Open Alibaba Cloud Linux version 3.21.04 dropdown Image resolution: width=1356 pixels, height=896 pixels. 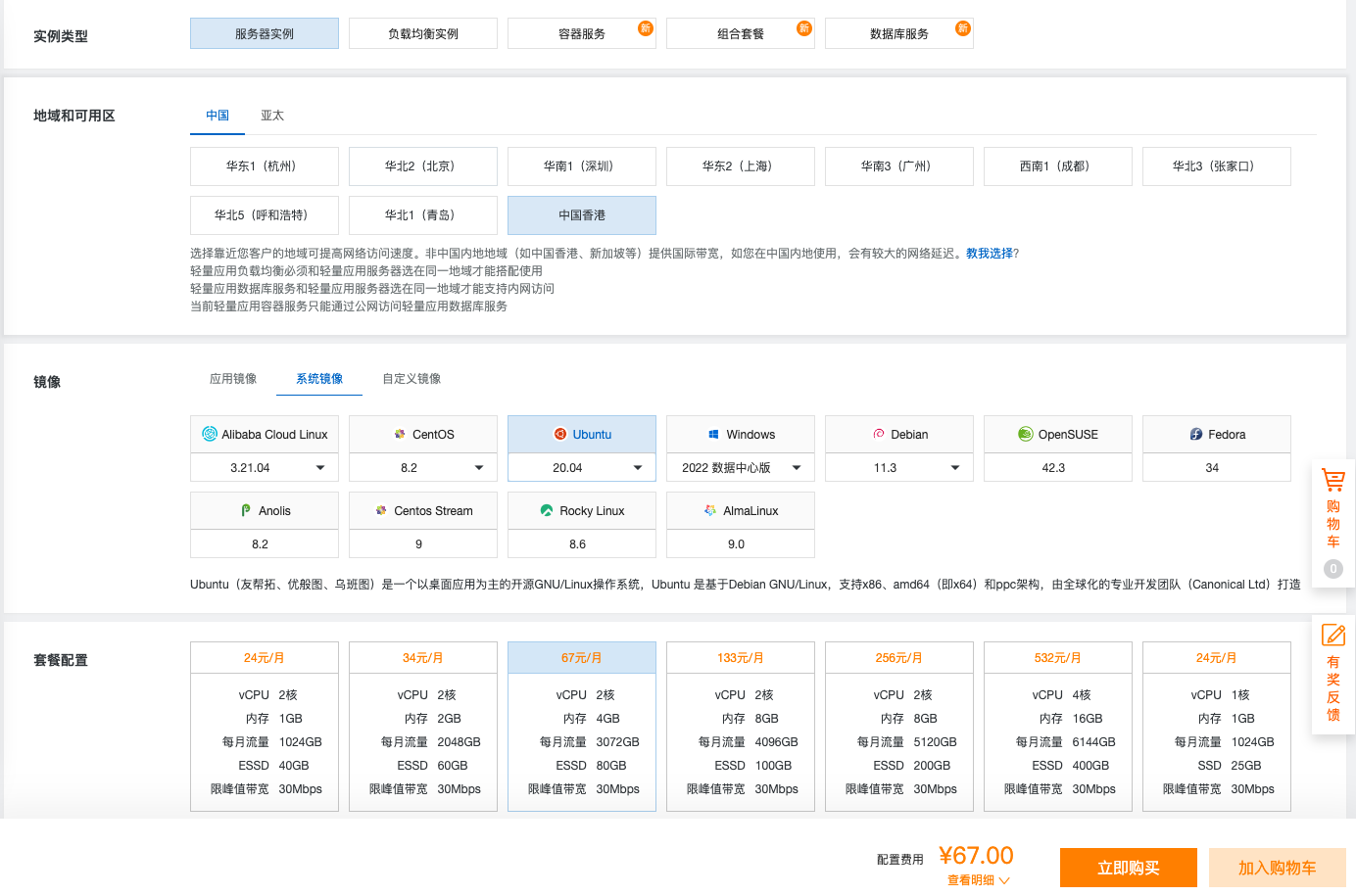point(265,467)
